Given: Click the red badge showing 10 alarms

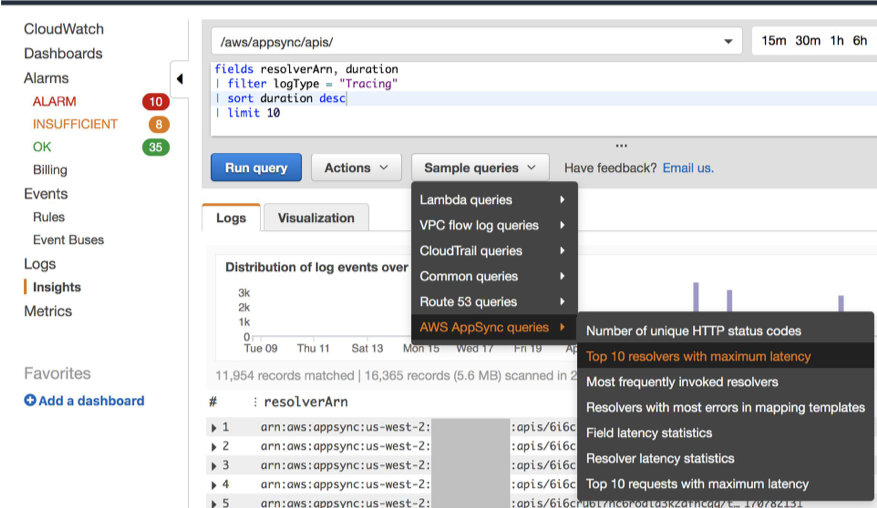Looking at the screenshot, I should coord(155,101).
